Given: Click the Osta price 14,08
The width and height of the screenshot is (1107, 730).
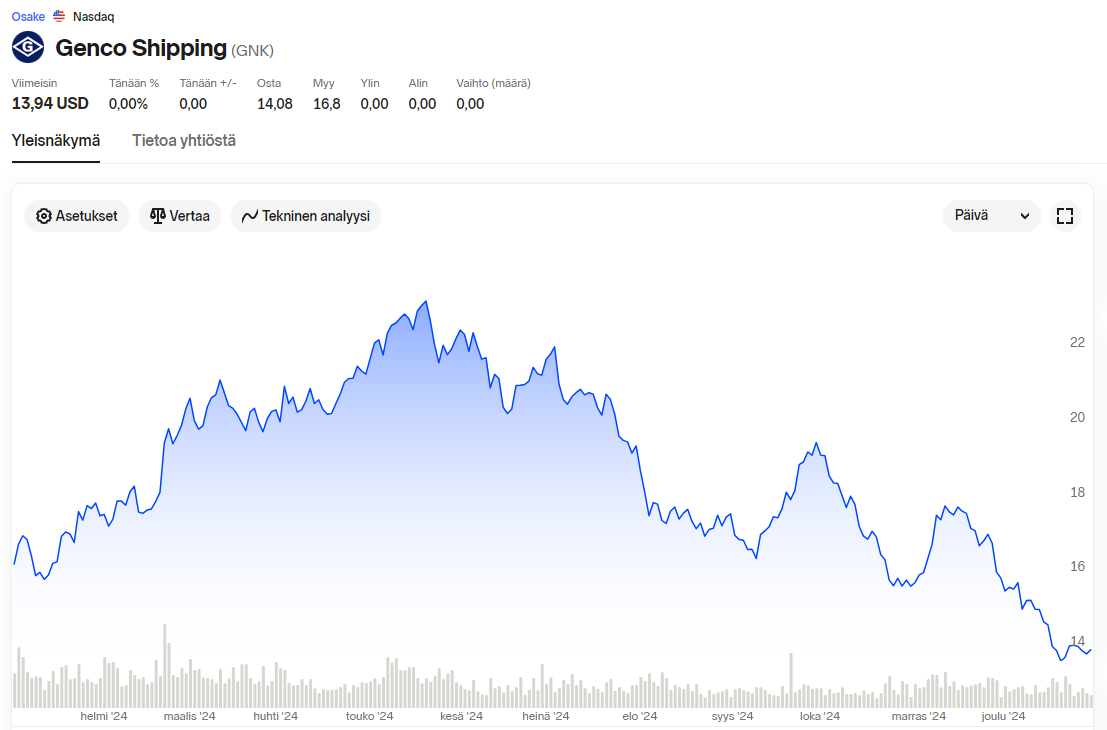Looking at the screenshot, I should click(275, 104).
